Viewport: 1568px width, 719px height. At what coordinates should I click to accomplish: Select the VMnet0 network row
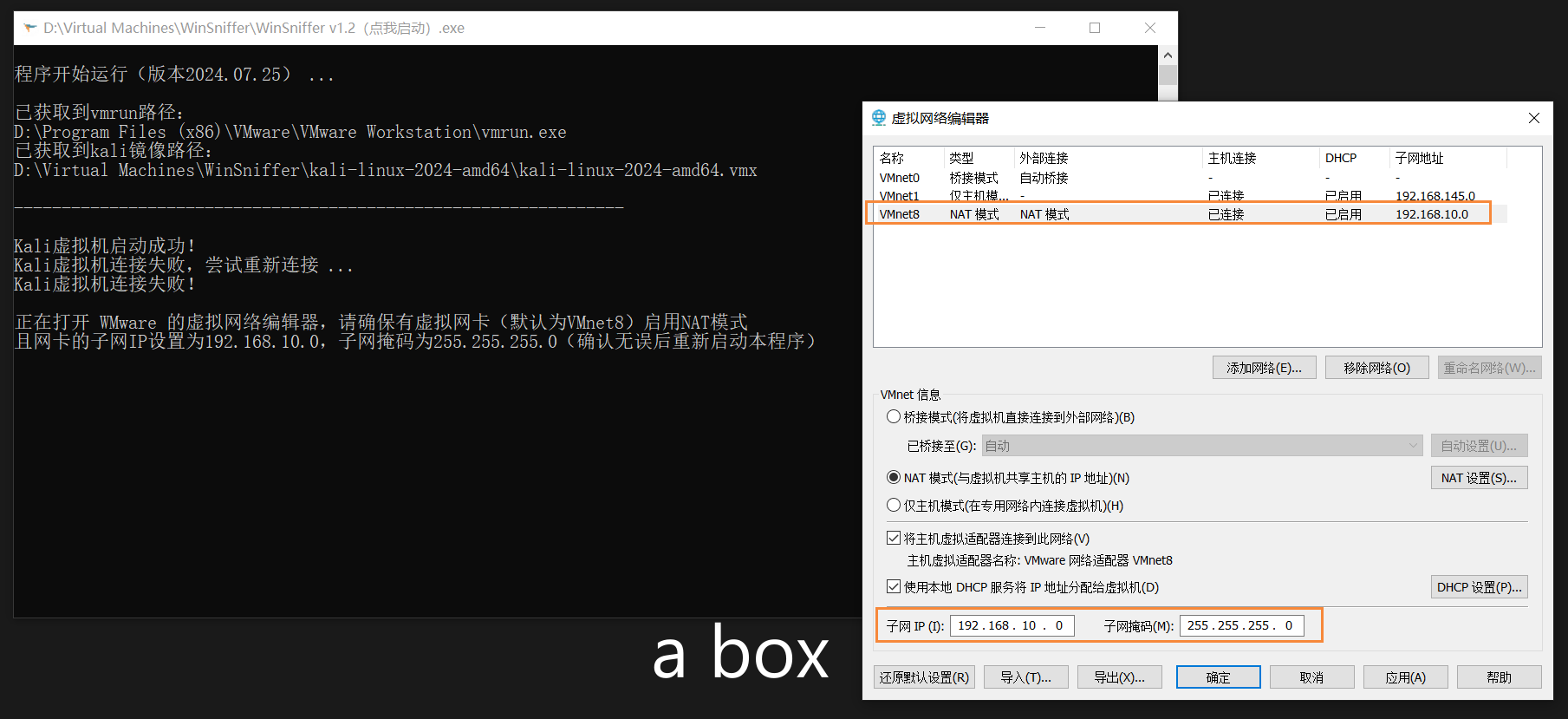coord(1190,178)
